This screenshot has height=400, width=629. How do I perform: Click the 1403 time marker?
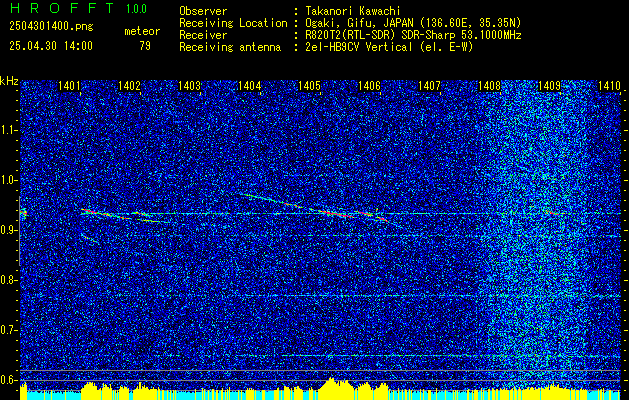(x=189, y=85)
